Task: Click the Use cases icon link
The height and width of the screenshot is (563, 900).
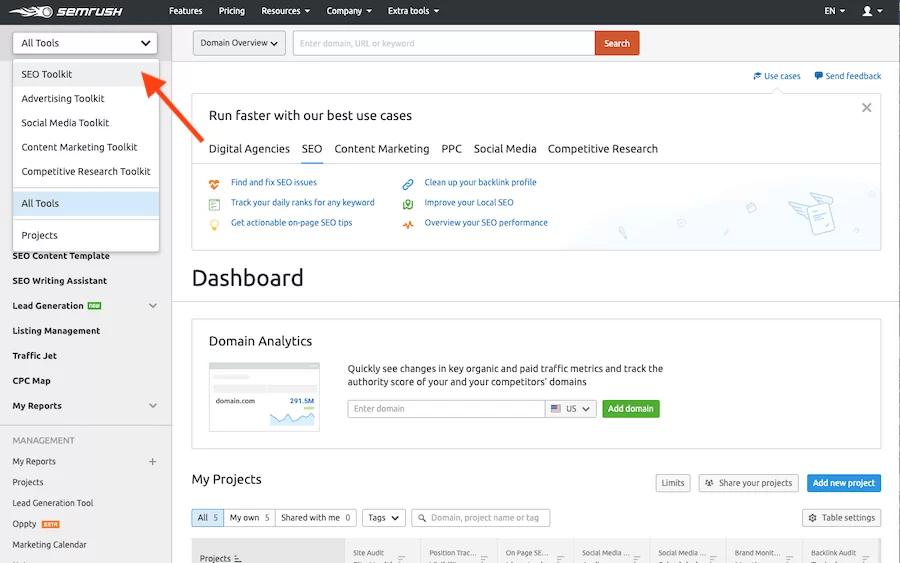Action: click(x=757, y=76)
